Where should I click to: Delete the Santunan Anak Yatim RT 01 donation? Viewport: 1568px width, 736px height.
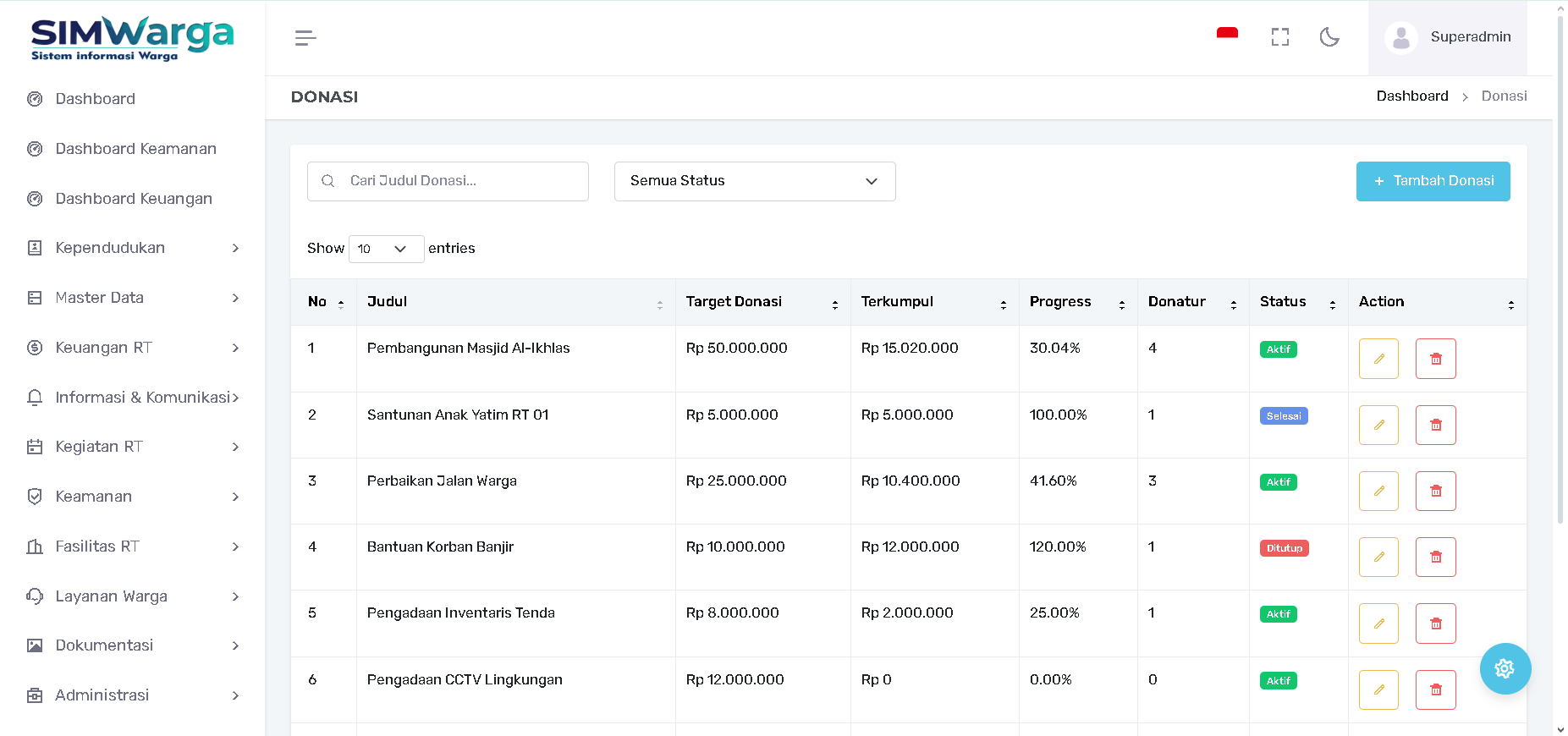pyautogui.click(x=1435, y=425)
